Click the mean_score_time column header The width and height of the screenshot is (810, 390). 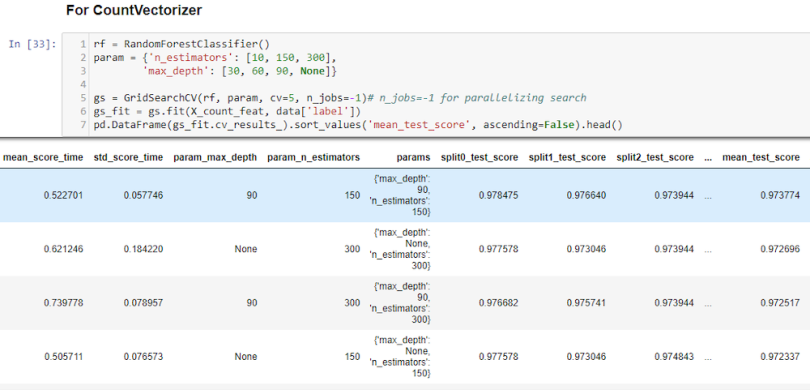43,158
